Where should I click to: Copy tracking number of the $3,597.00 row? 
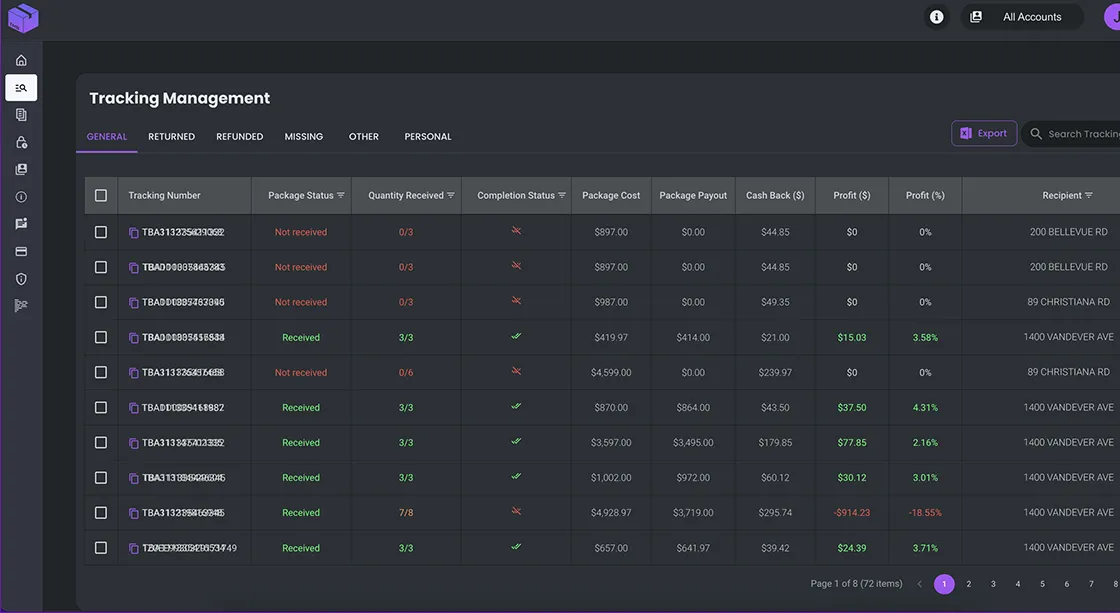(x=134, y=443)
